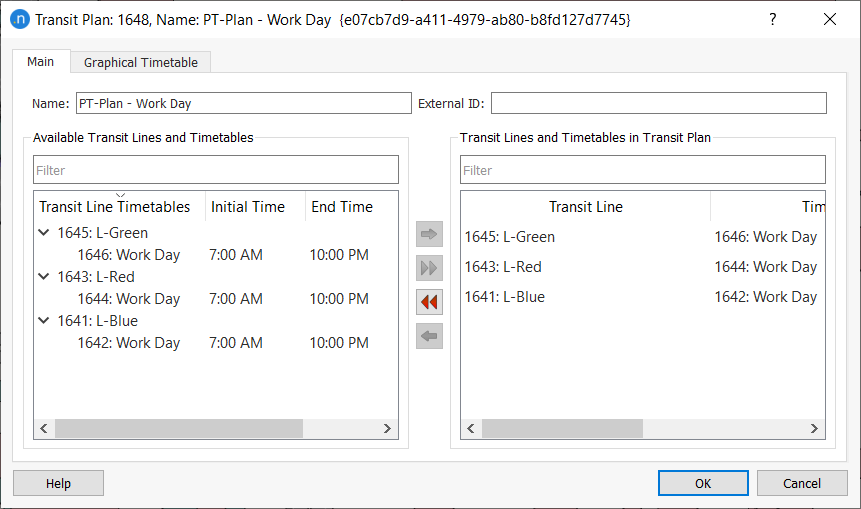
Task: Click the left list horizontal scrollbar right arrow
Action: [x=388, y=428]
